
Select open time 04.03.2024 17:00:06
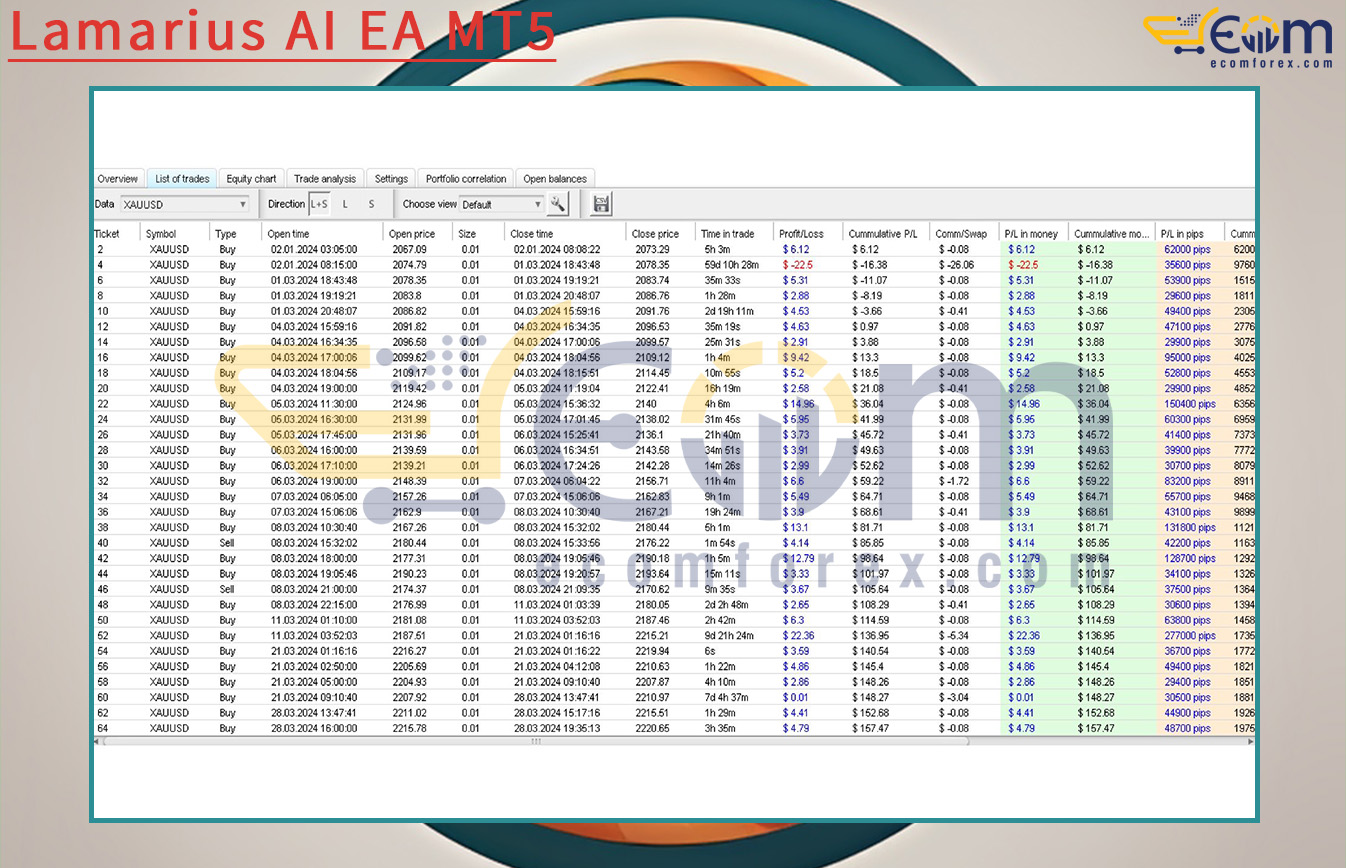(x=314, y=357)
